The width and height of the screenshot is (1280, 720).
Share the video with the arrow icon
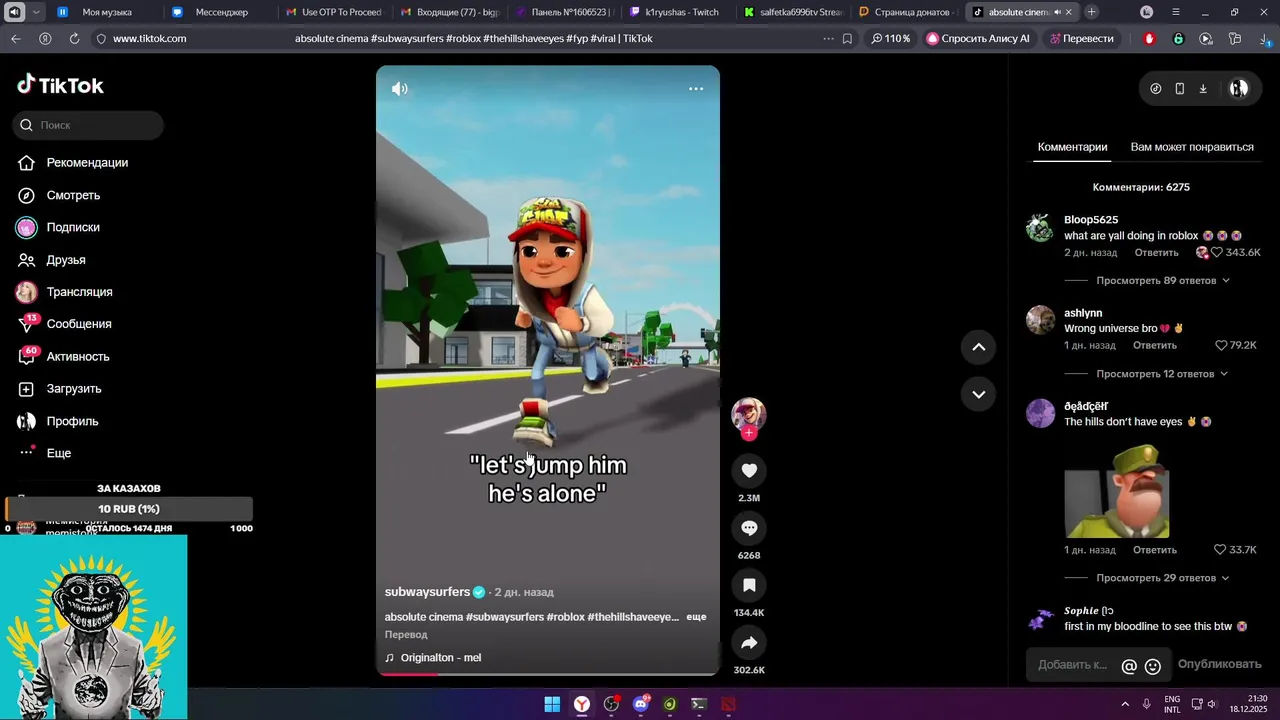coord(749,642)
